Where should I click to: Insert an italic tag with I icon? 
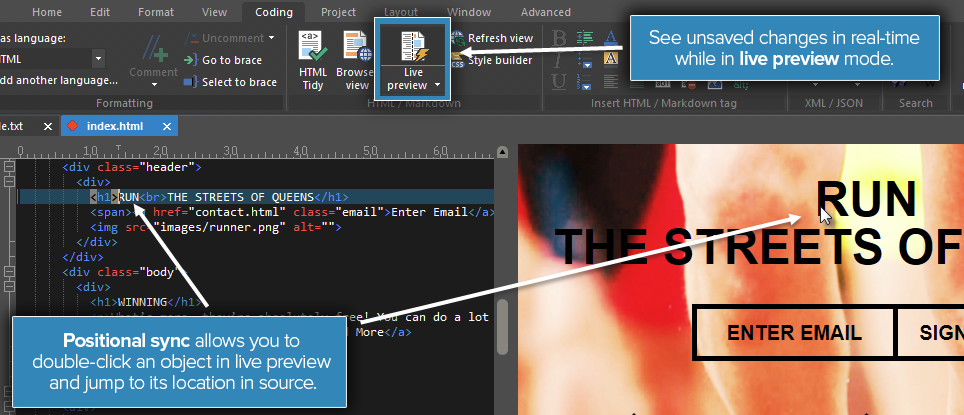point(556,60)
